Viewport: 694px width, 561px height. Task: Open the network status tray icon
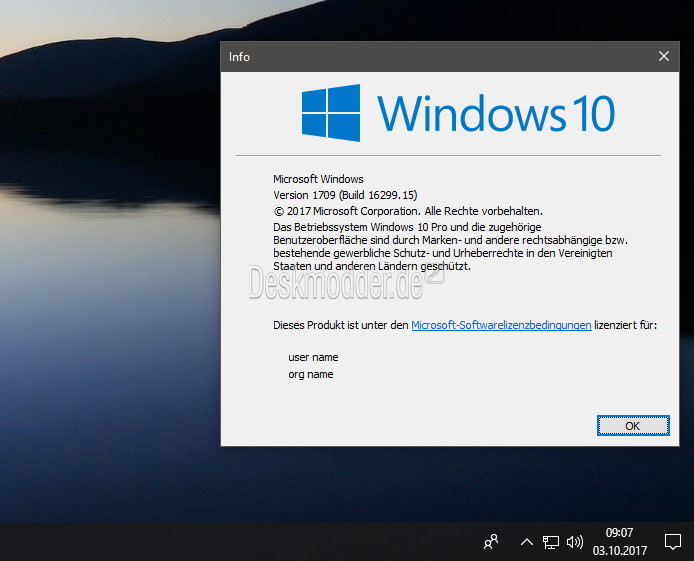pyautogui.click(x=551, y=542)
